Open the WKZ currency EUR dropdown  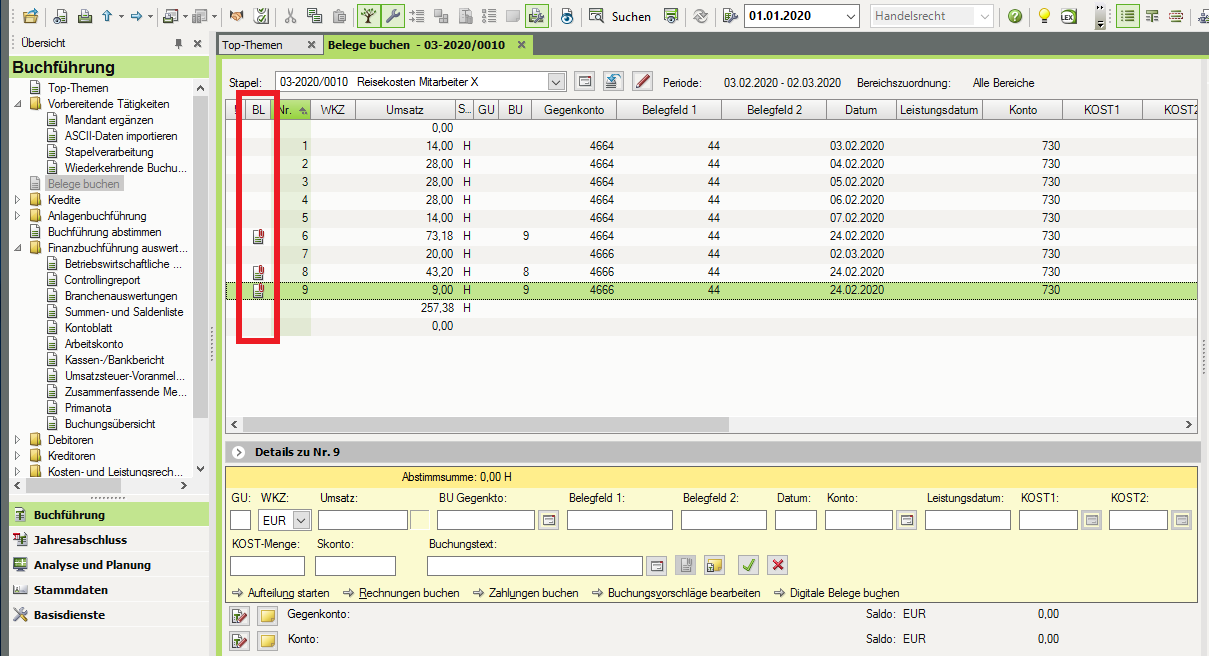tap(300, 520)
